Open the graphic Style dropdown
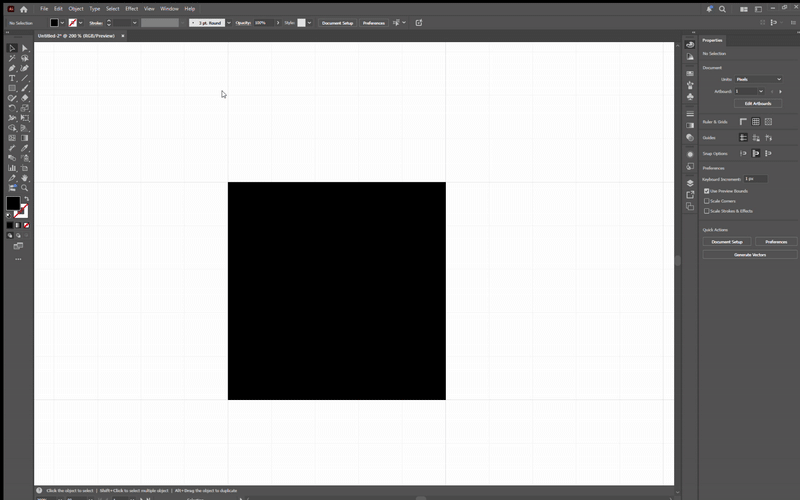This screenshot has height=500, width=800. (x=309, y=23)
